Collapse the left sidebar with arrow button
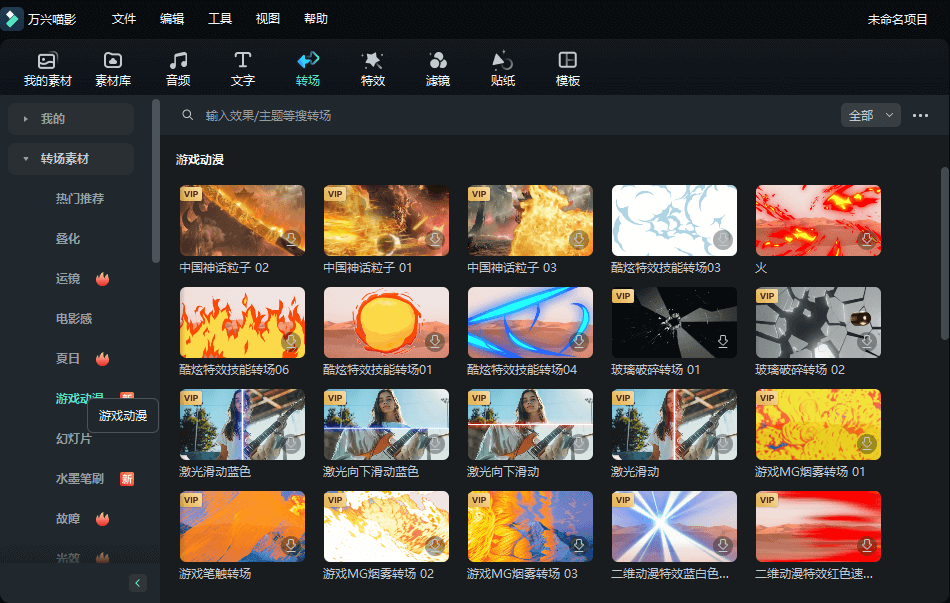 click(x=138, y=583)
